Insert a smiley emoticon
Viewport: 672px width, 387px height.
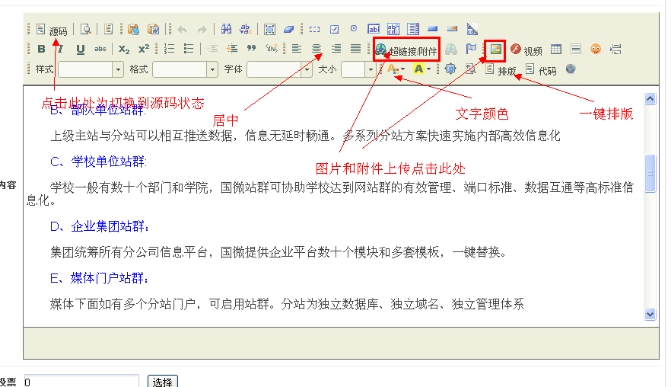pyautogui.click(x=595, y=49)
